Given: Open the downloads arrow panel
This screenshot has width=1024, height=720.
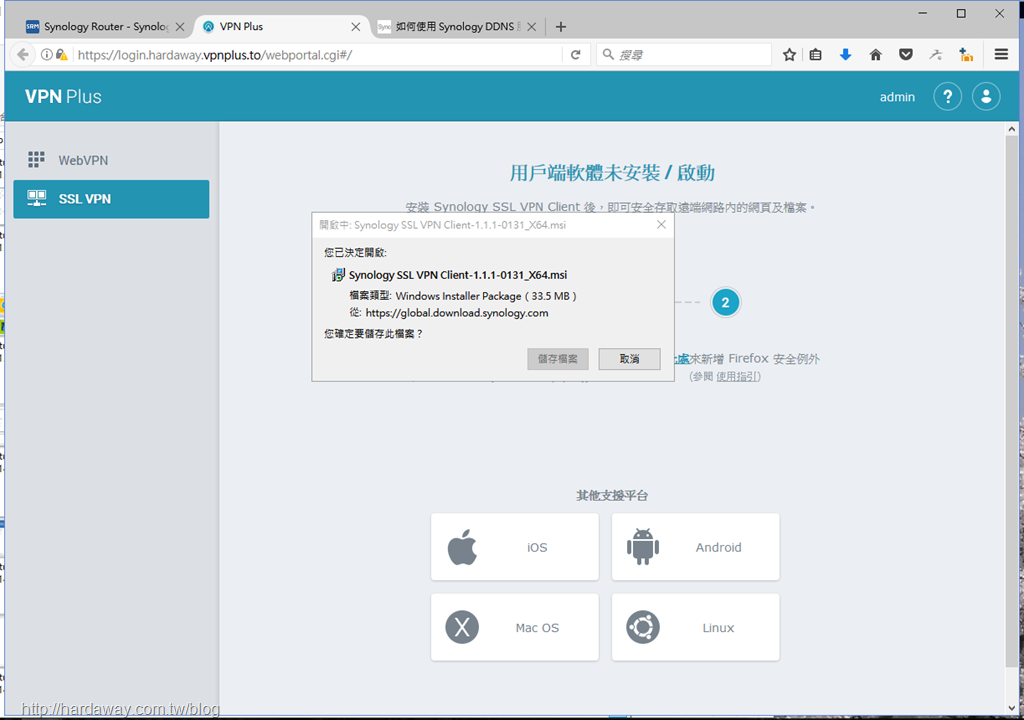Looking at the screenshot, I should (x=846, y=55).
